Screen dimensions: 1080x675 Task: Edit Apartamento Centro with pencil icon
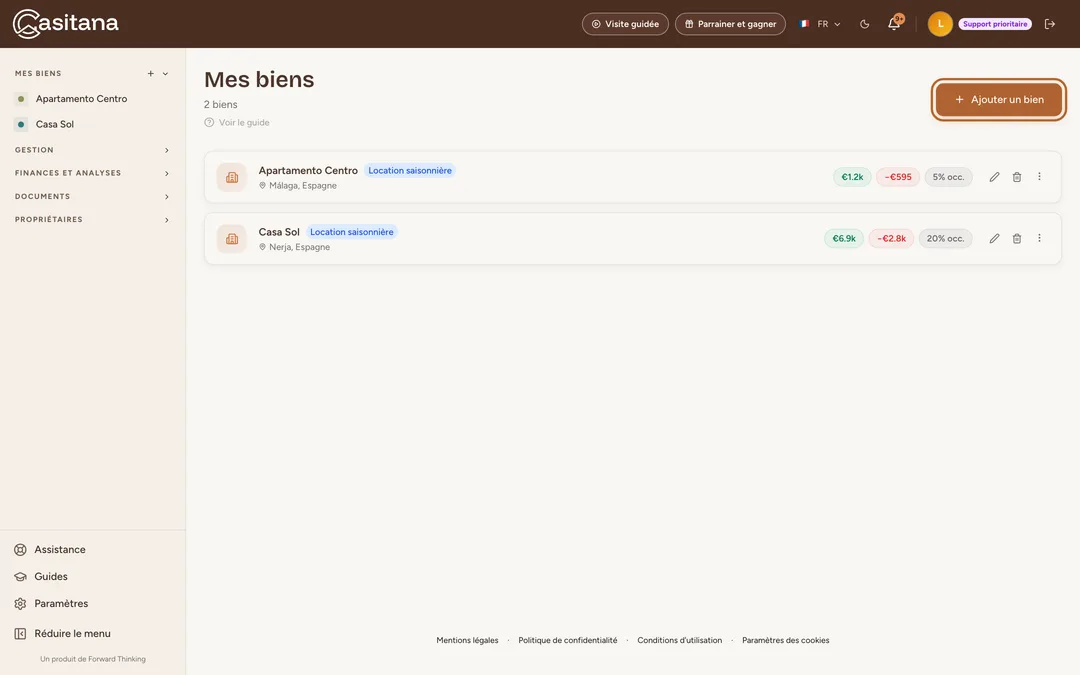pyautogui.click(x=994, y=177)
